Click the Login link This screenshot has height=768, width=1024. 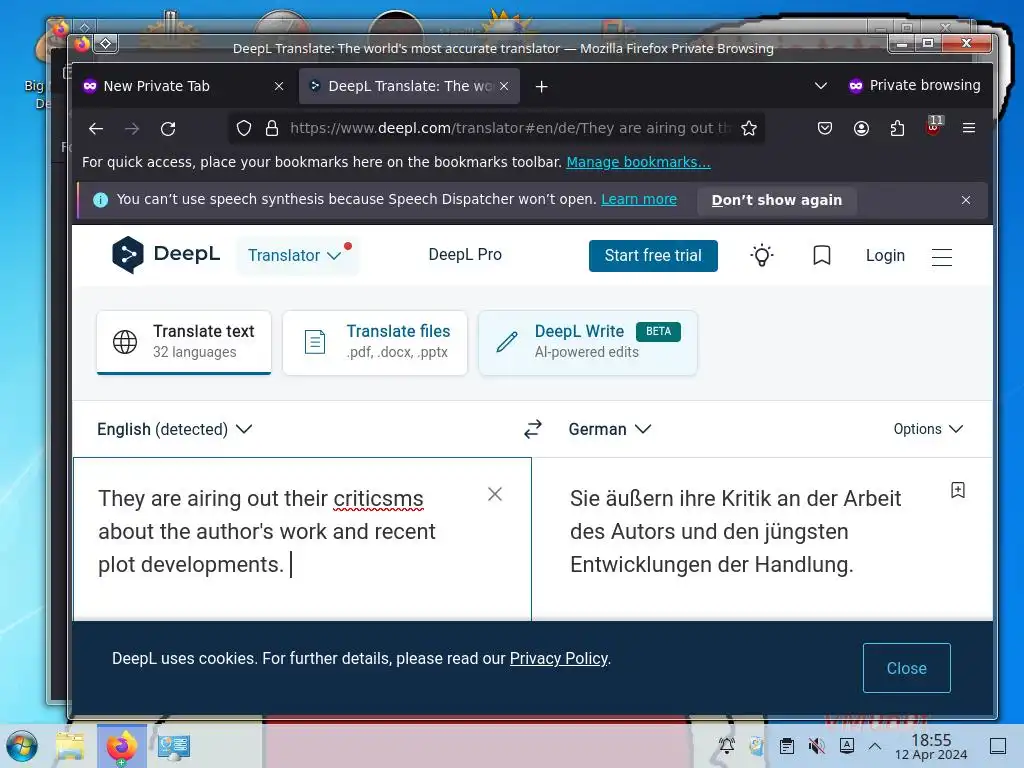[885, 255]
